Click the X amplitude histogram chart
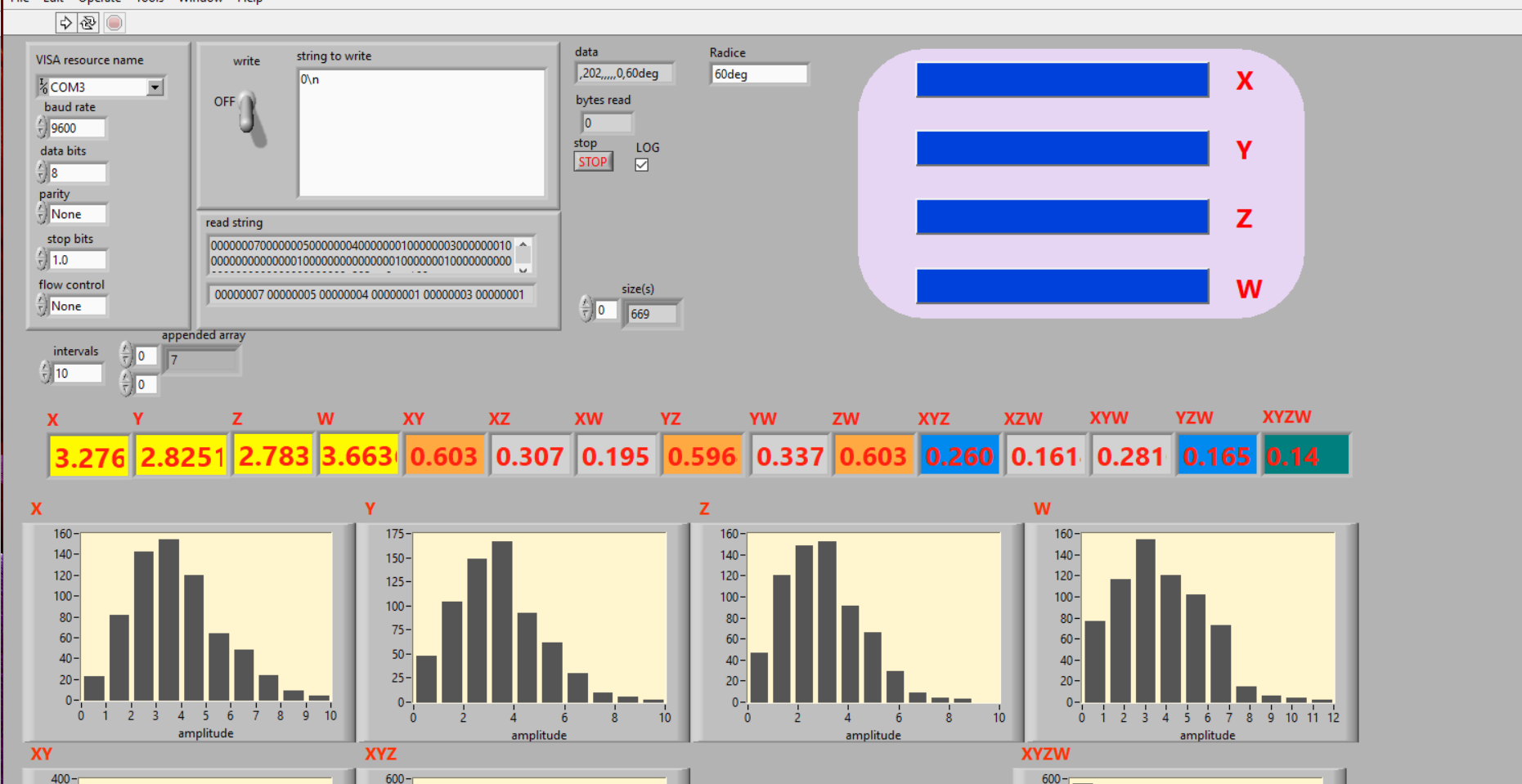 206,618
